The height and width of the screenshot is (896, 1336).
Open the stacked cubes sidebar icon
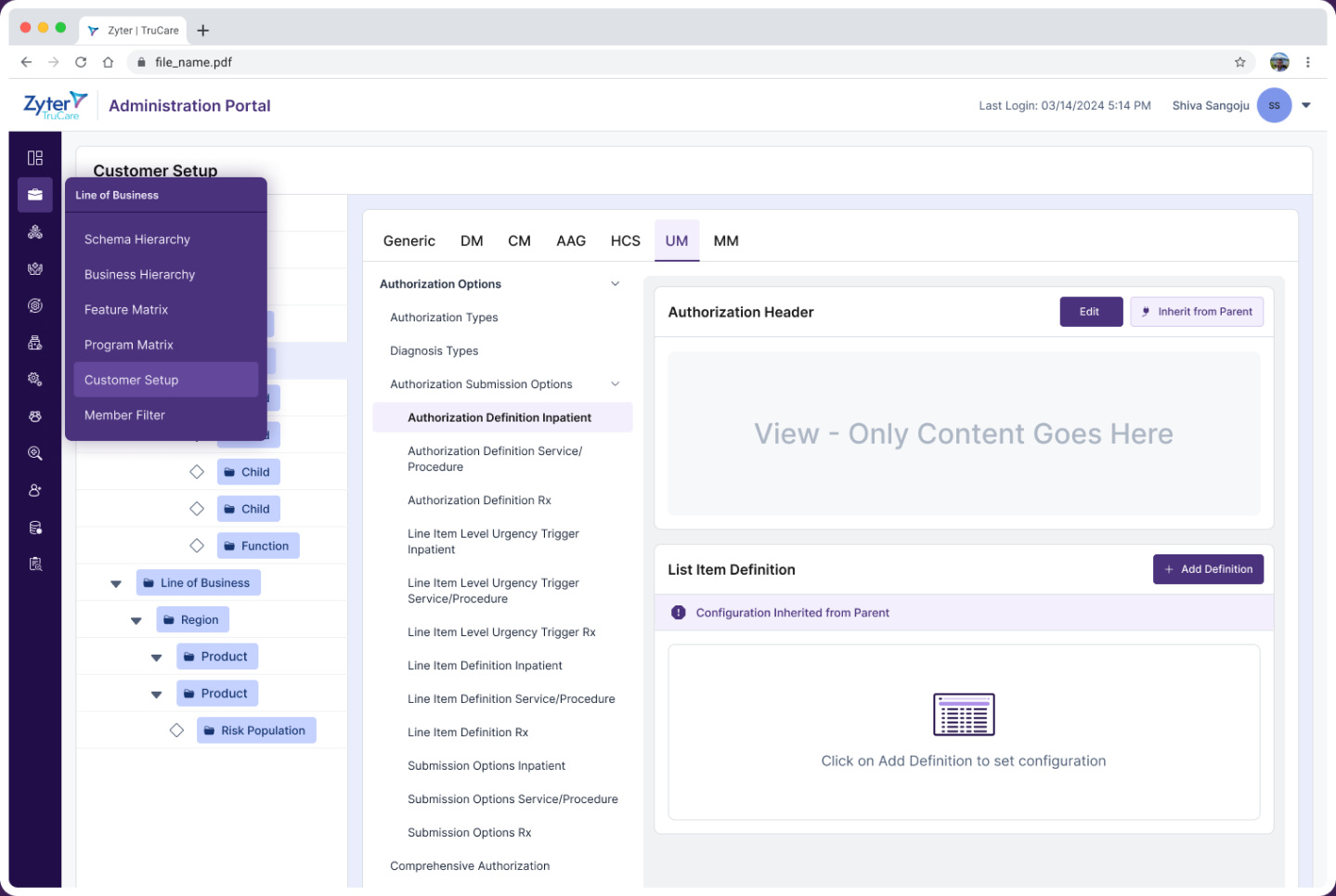point(35,232)
